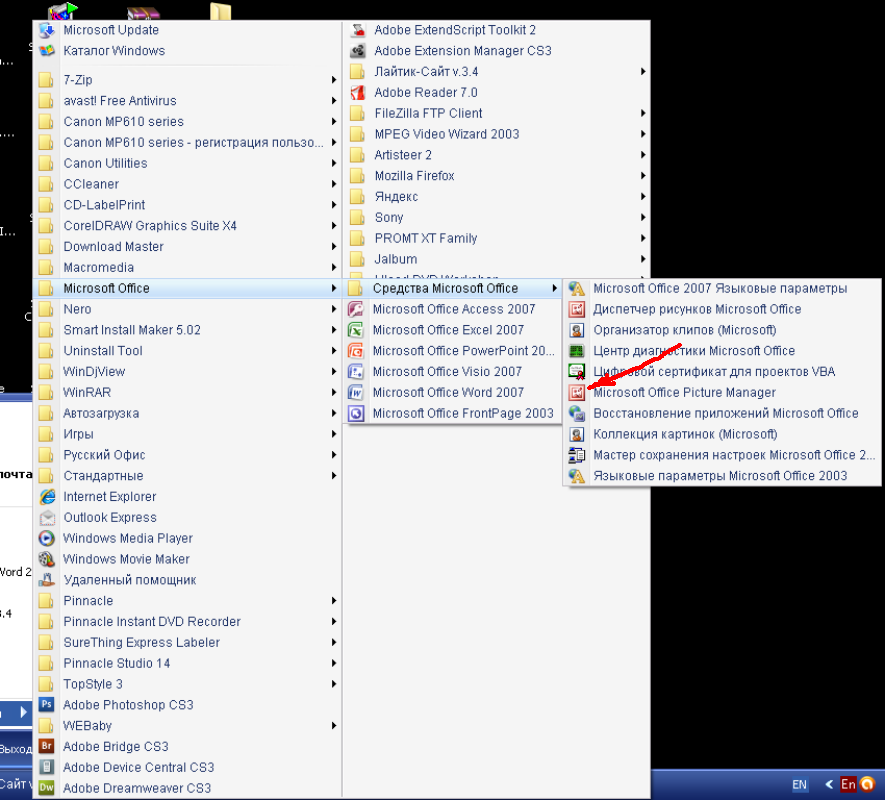Click the Языковые параметры Office 2003 icon
Viewport: 885px width, 800px height.
pyautogui.click(x=576, y=476)
